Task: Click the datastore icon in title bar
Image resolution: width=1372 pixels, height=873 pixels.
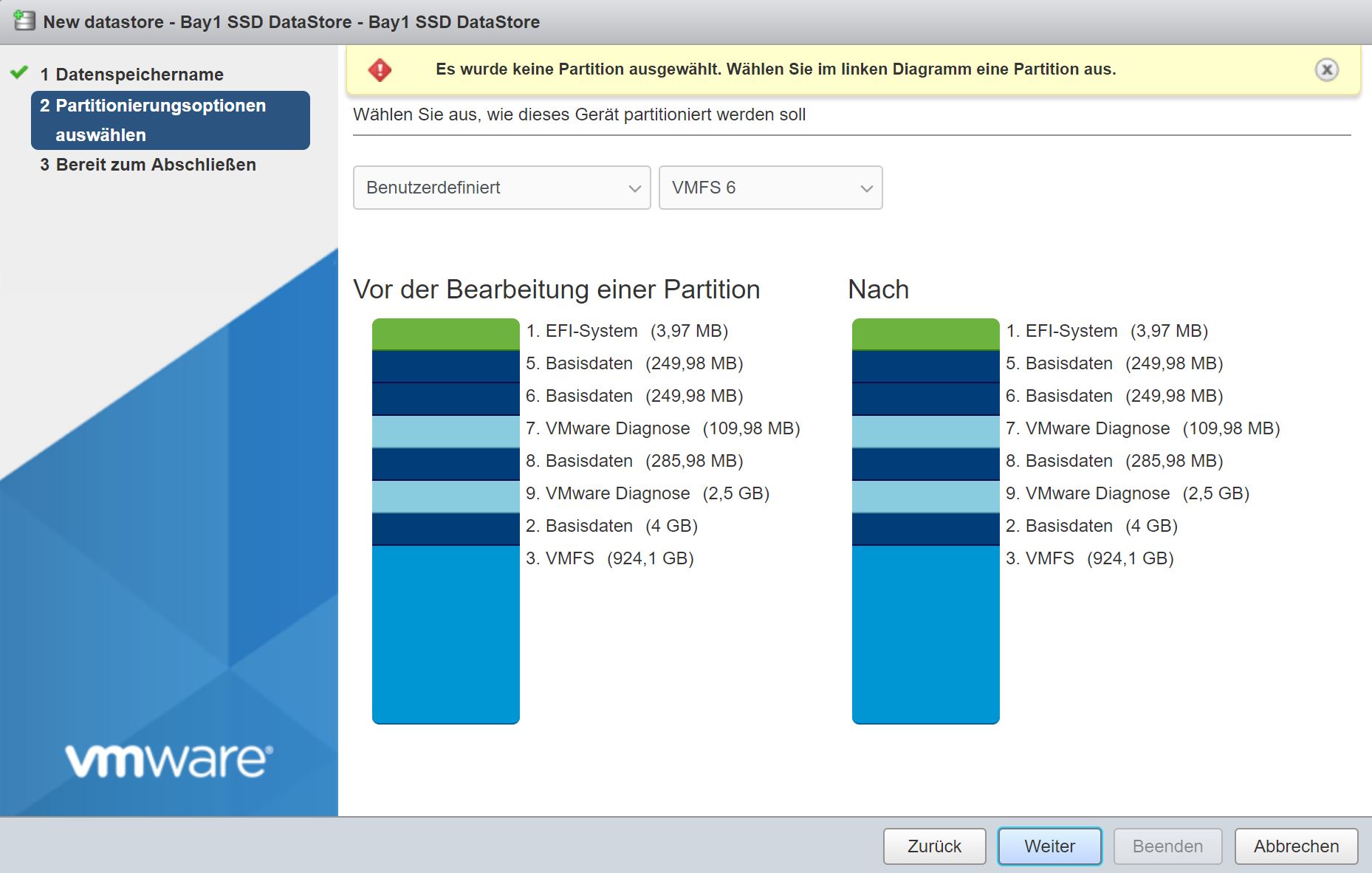Action: (x=24, y=21)
